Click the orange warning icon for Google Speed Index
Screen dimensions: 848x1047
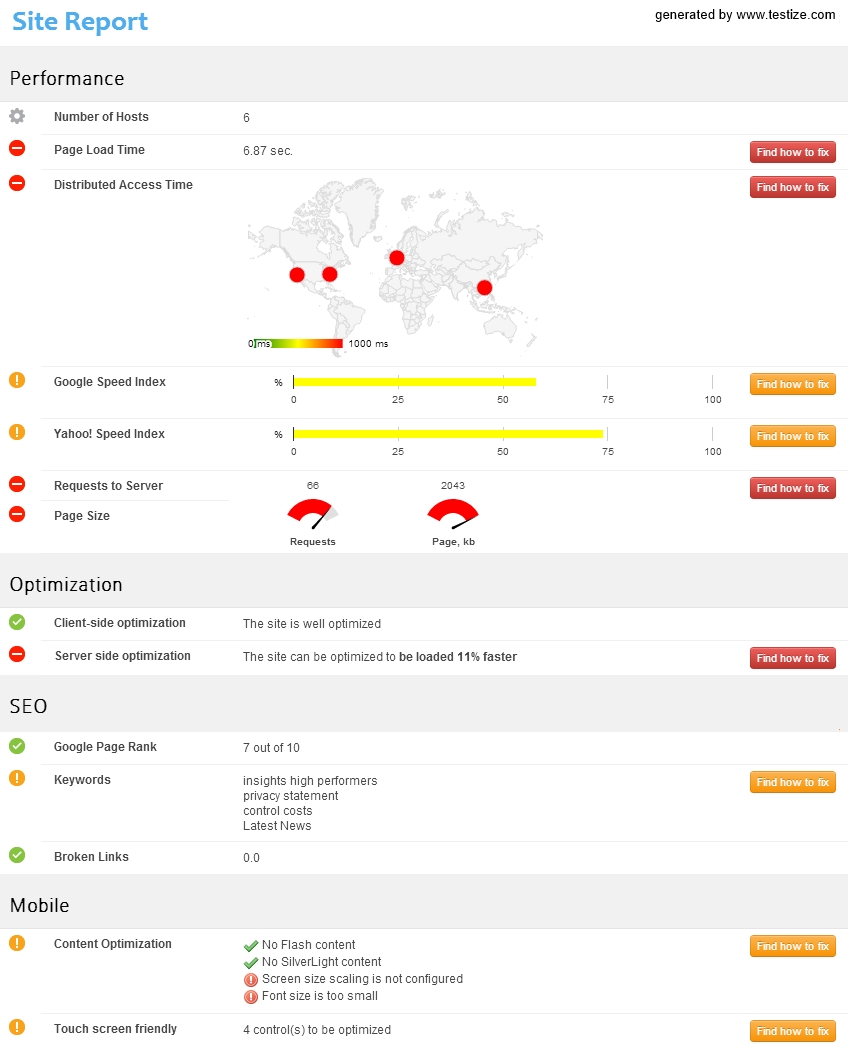coord(17,380)
